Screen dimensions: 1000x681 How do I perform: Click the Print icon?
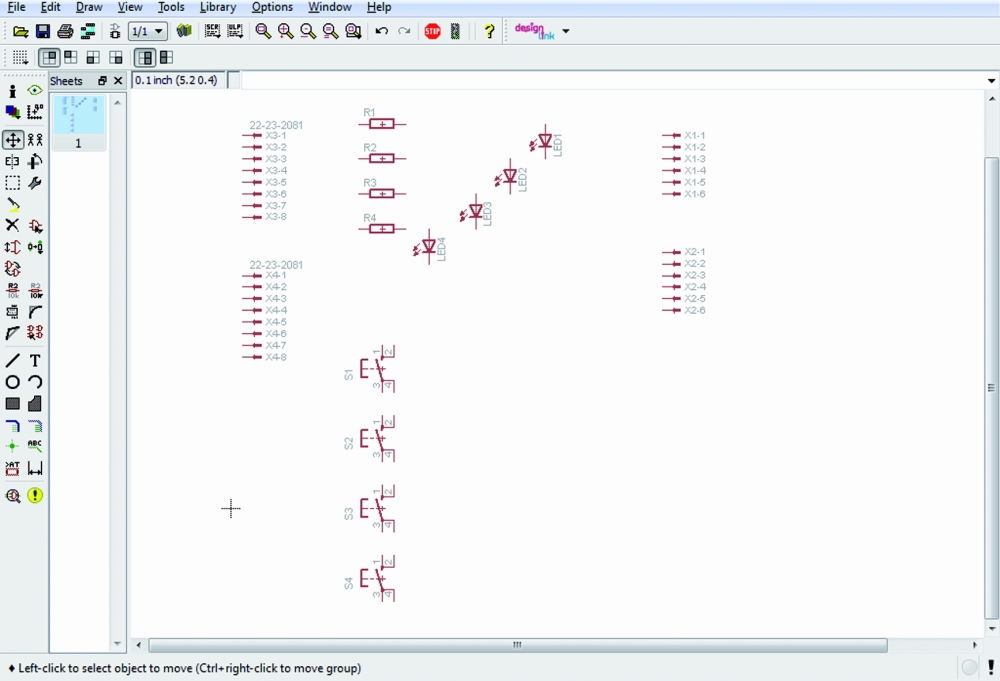point(65,32)
